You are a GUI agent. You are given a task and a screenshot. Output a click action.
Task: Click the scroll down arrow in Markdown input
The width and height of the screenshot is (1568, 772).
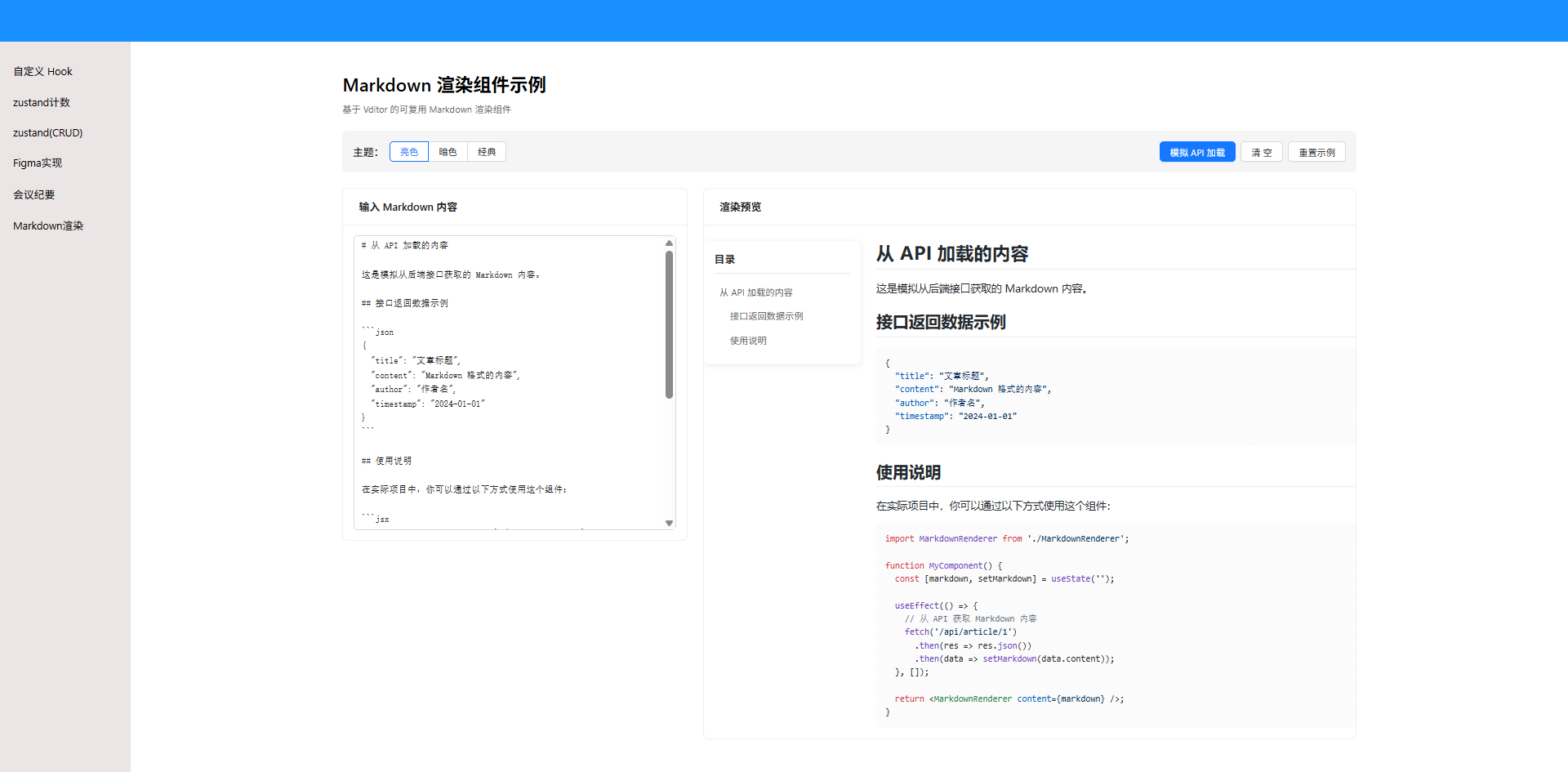pos(669,523)
